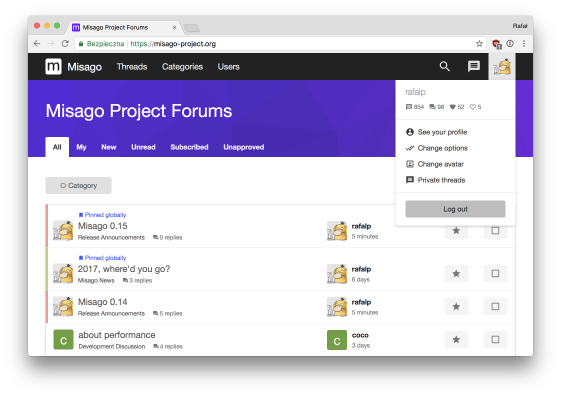Click the Log out button
Viewport: 561px width, 396px height.
coord(455,209)
